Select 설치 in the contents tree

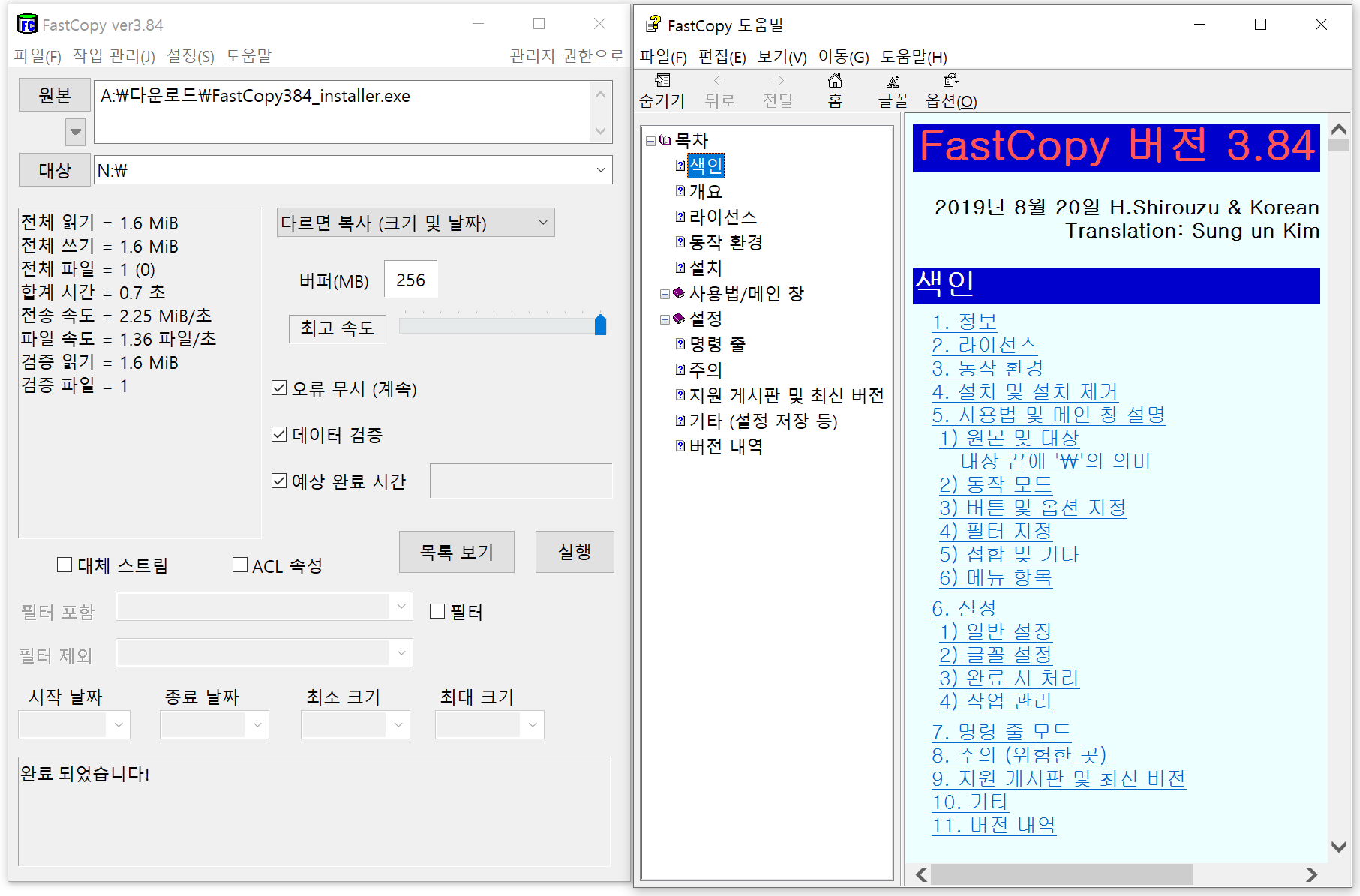[705, 268]
